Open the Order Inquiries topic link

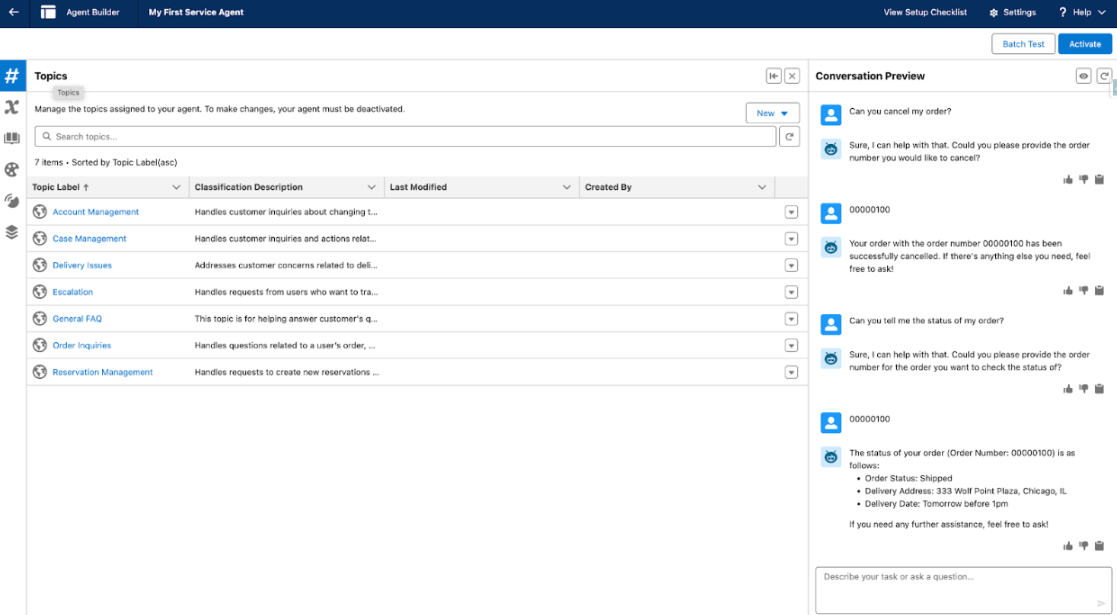pos(82,346)
